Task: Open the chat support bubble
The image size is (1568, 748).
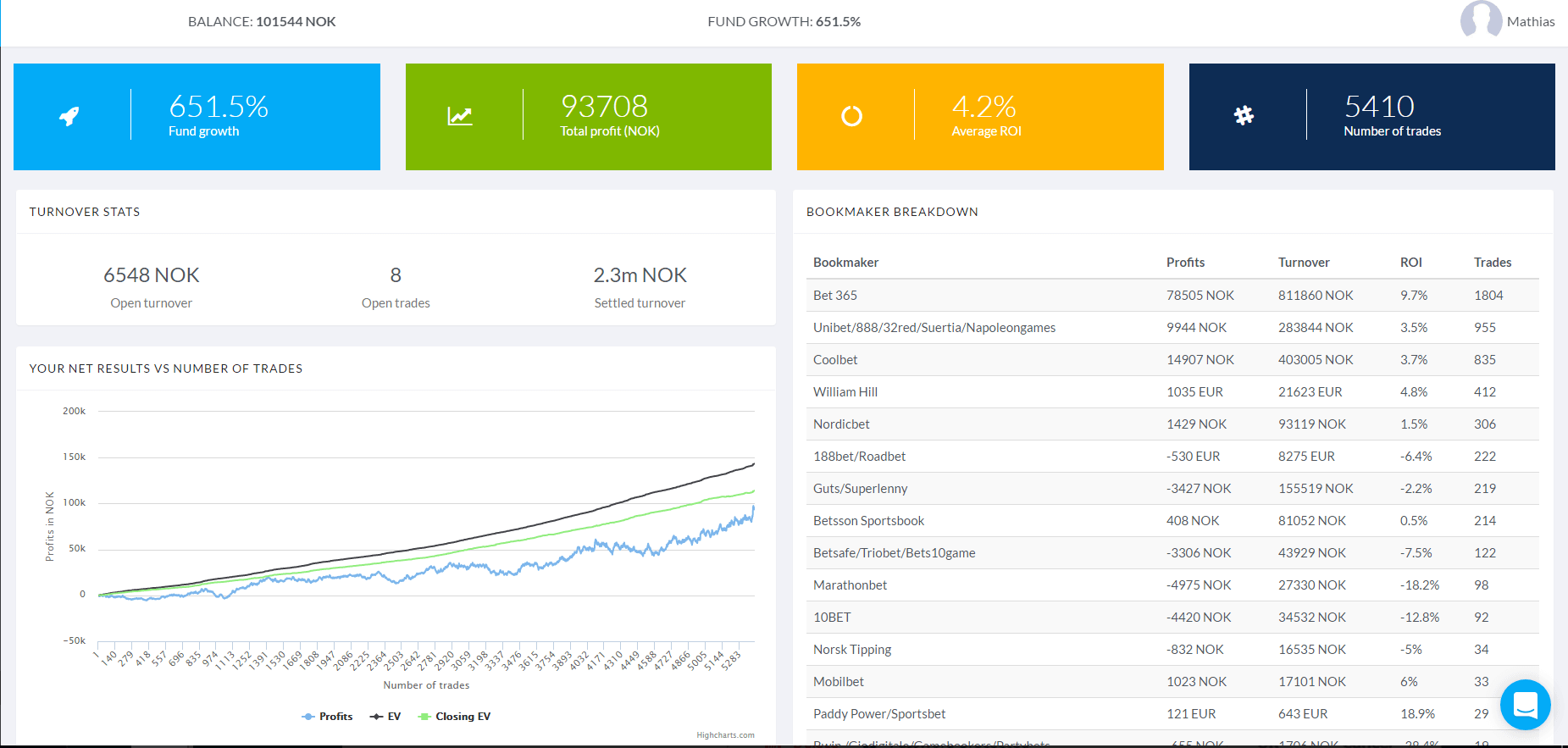Action: (x=1525, y=705)
